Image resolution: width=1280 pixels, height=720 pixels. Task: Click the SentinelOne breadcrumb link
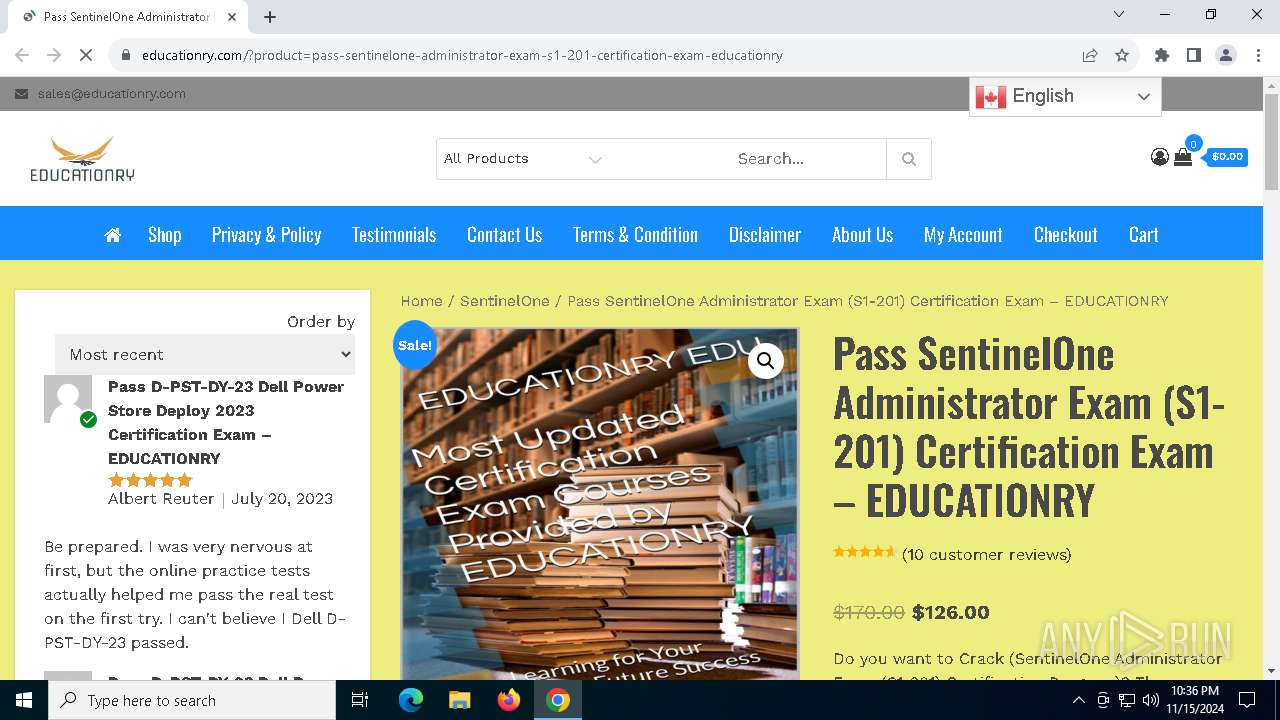(x=505, y=301)
